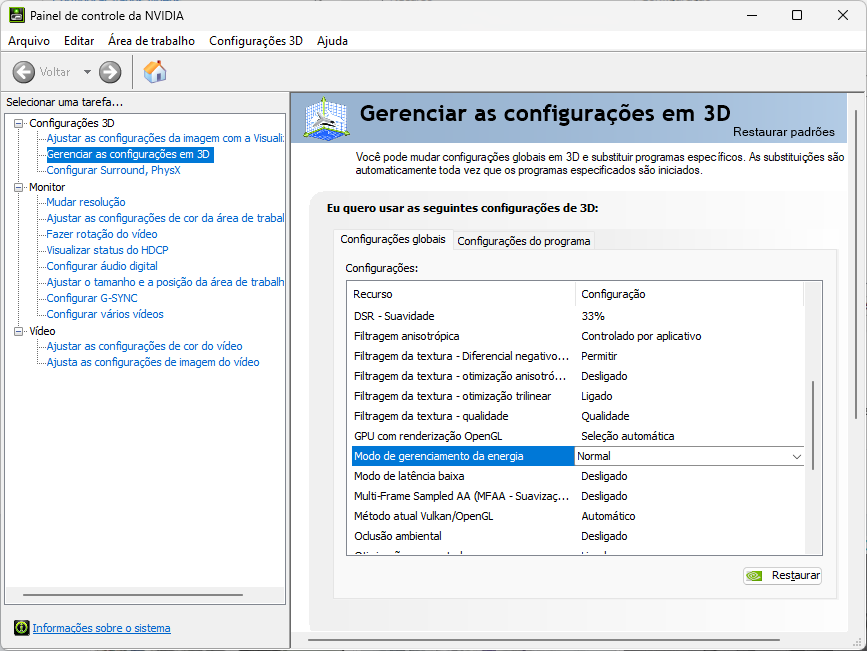Screen dimensions: 867x651
Task: Click the Back arrow icon (Voltar)
Action: (23, 72)
